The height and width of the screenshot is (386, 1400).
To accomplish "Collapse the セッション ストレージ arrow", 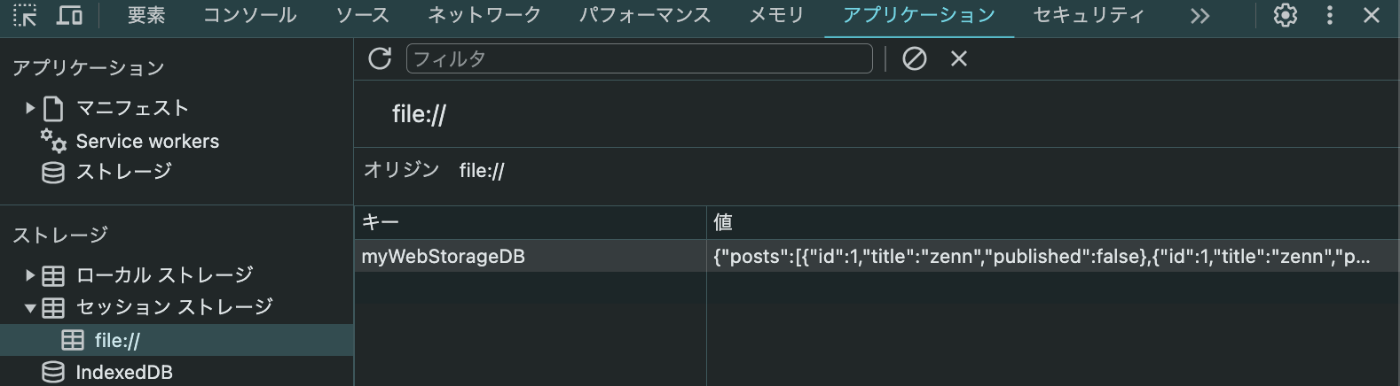I will point(31,308).
